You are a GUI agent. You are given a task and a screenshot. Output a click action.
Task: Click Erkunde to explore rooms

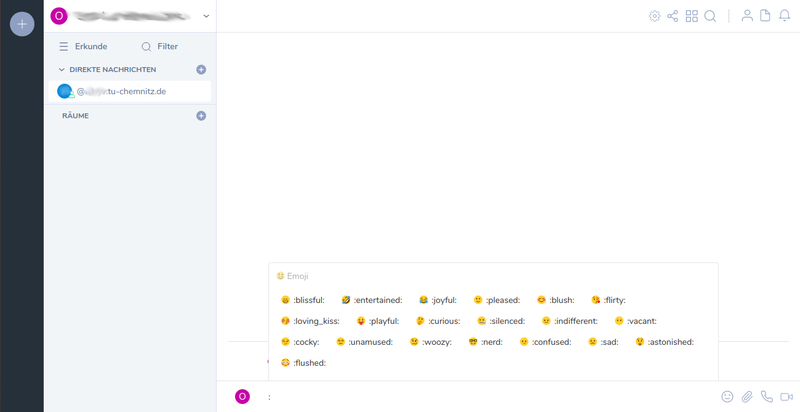[83, 46]
